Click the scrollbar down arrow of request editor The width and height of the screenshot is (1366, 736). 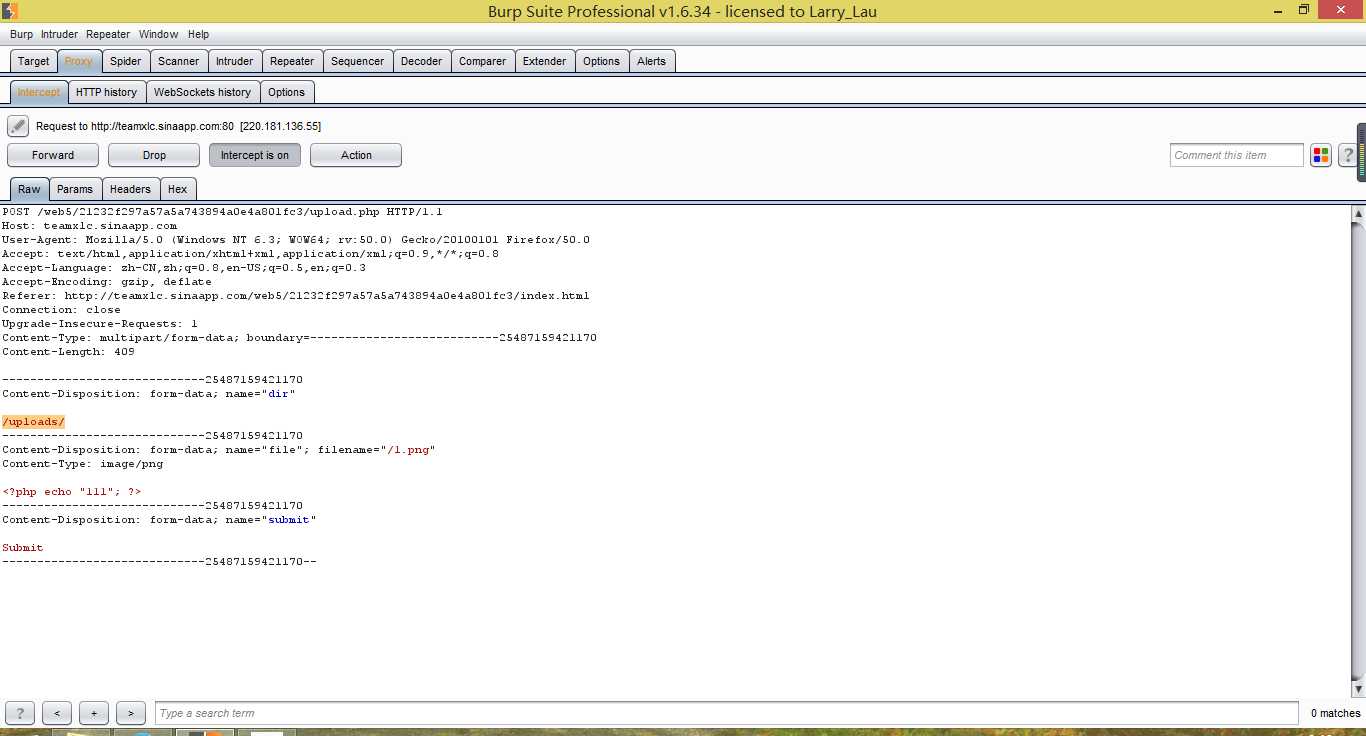click(x=1358, y=690)
